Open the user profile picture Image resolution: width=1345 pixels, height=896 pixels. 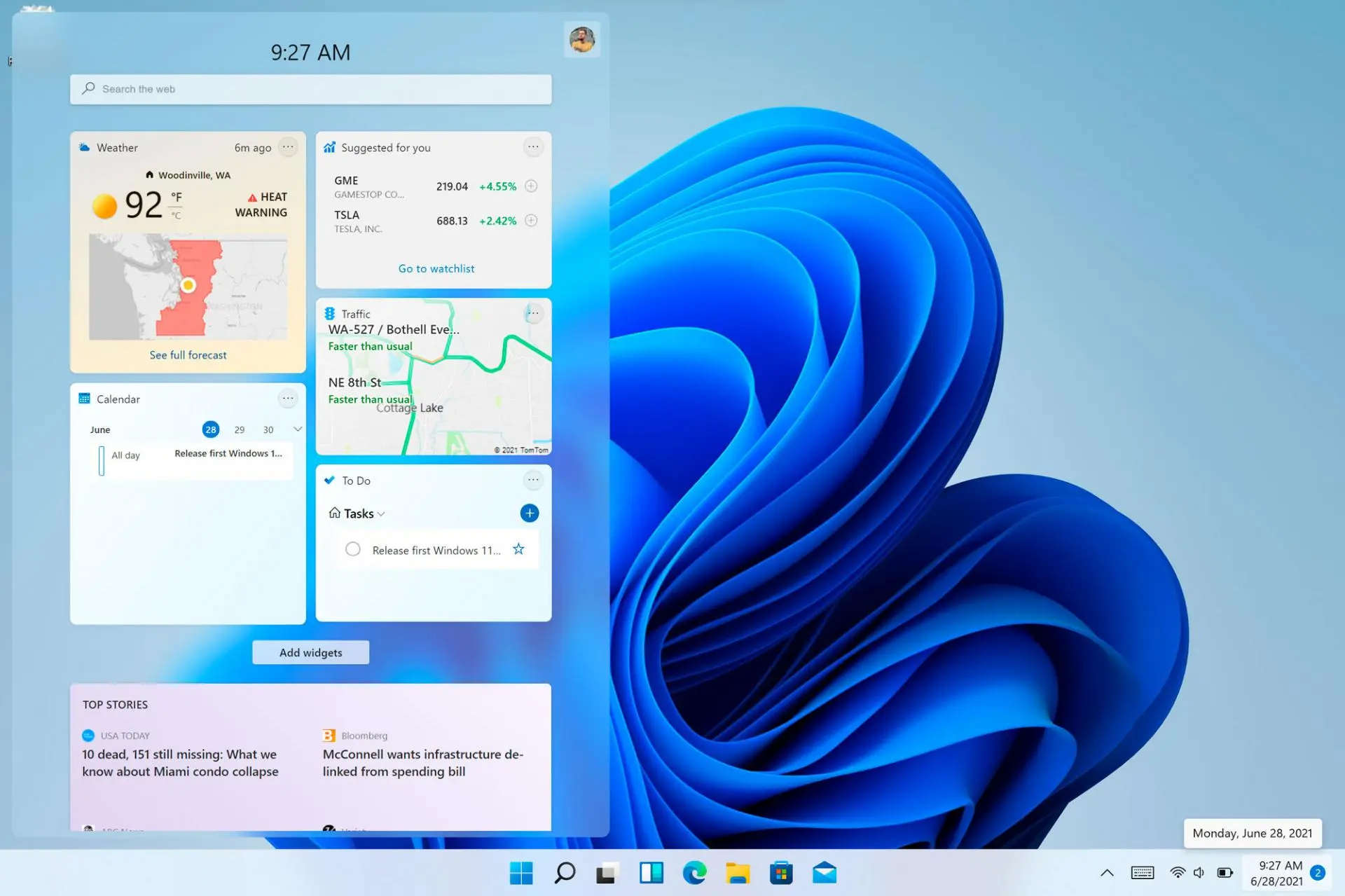581,40
